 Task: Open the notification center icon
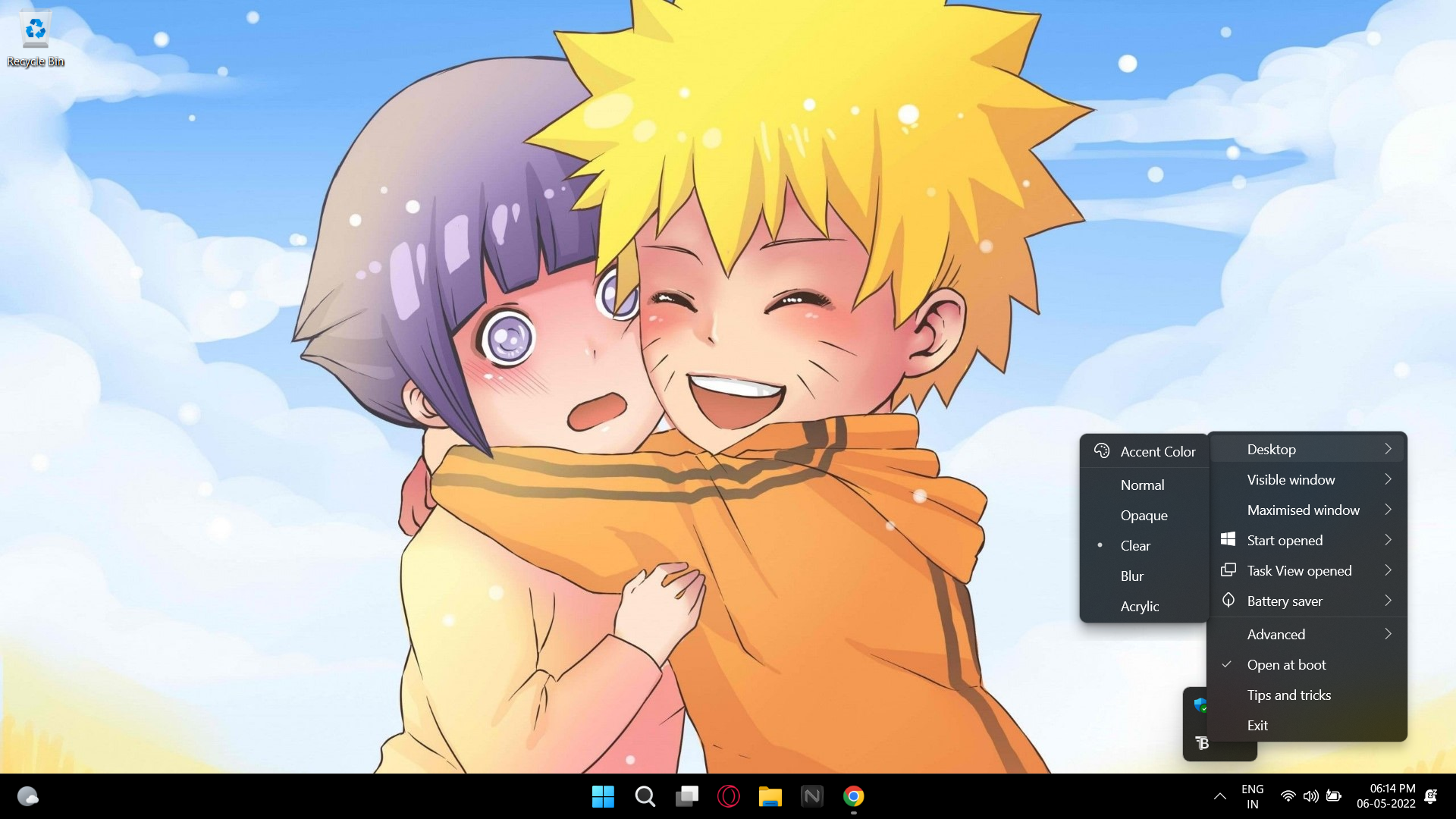click(1431, 796)
